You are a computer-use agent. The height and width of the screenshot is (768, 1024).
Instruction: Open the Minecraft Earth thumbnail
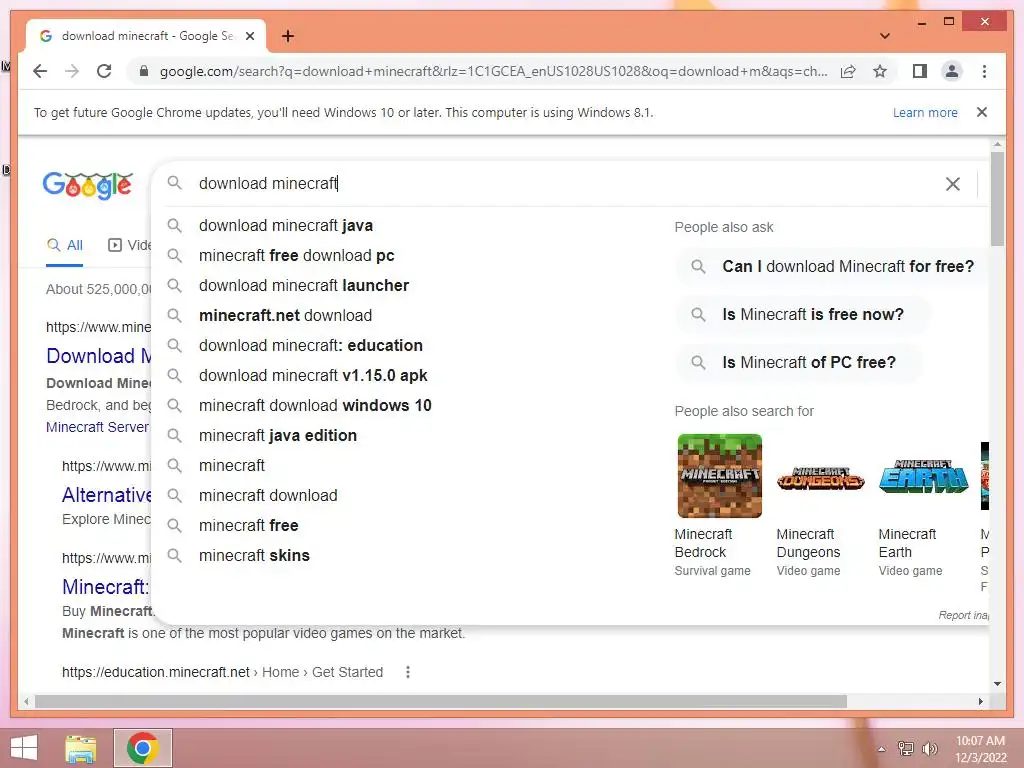(923, 476)
